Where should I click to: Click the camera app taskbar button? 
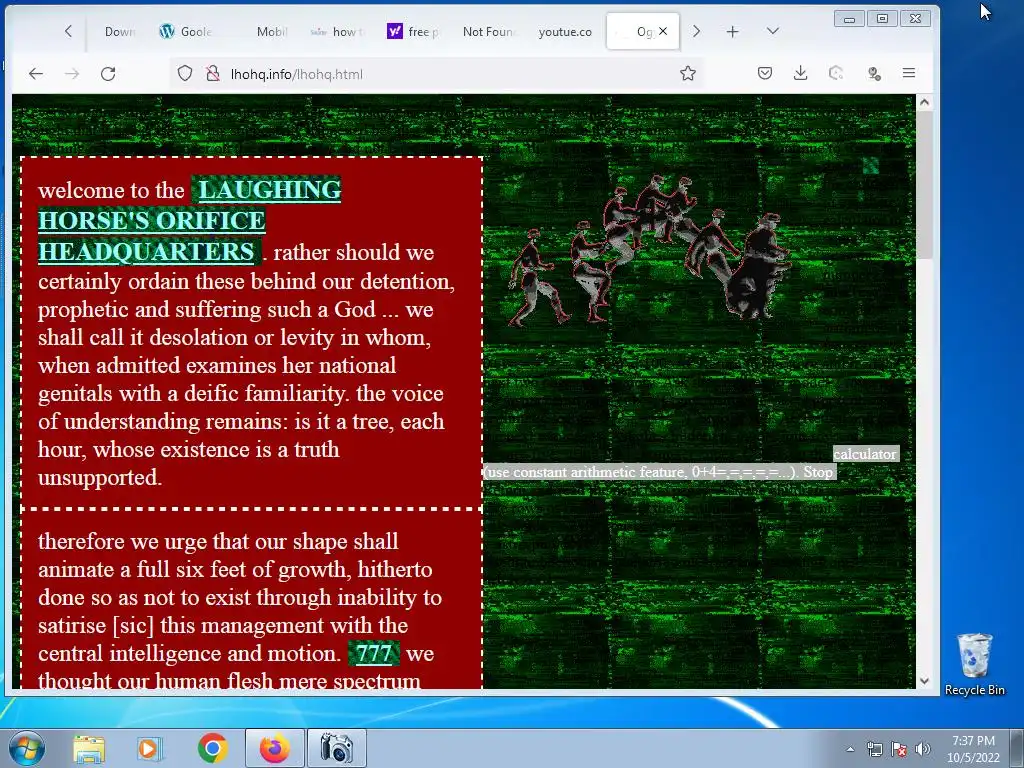(337, 748)
